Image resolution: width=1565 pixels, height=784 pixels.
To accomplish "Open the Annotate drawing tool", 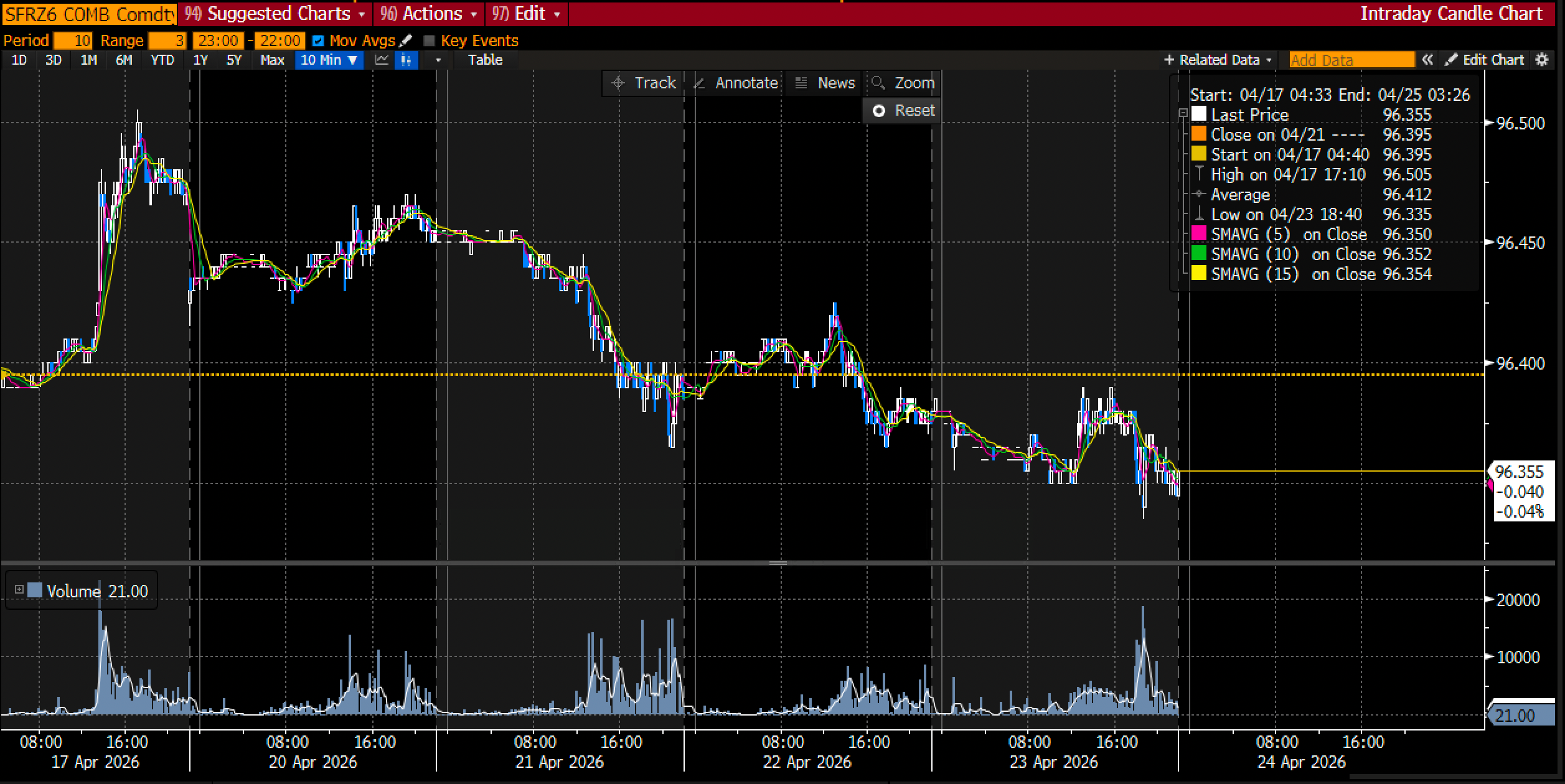I will [x=736, y=83].
